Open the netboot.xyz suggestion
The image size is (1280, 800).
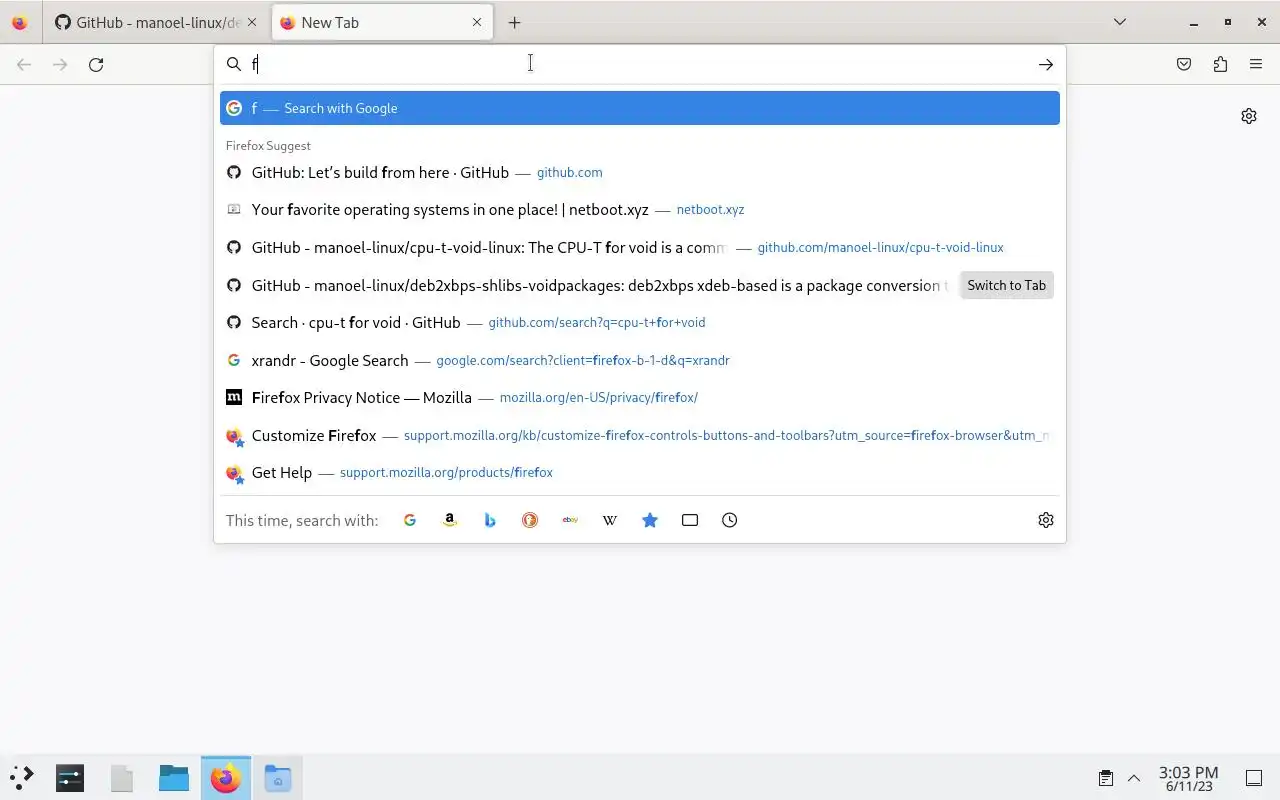coord(640,210)
